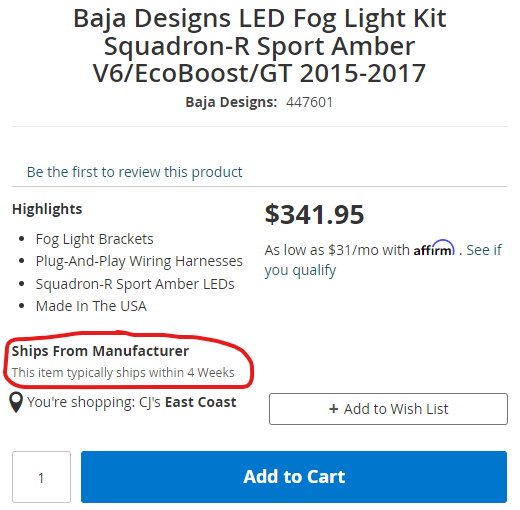Add item to Wish List
The width and height of the screenshot is (520, 510).
(x=388, y=409)
